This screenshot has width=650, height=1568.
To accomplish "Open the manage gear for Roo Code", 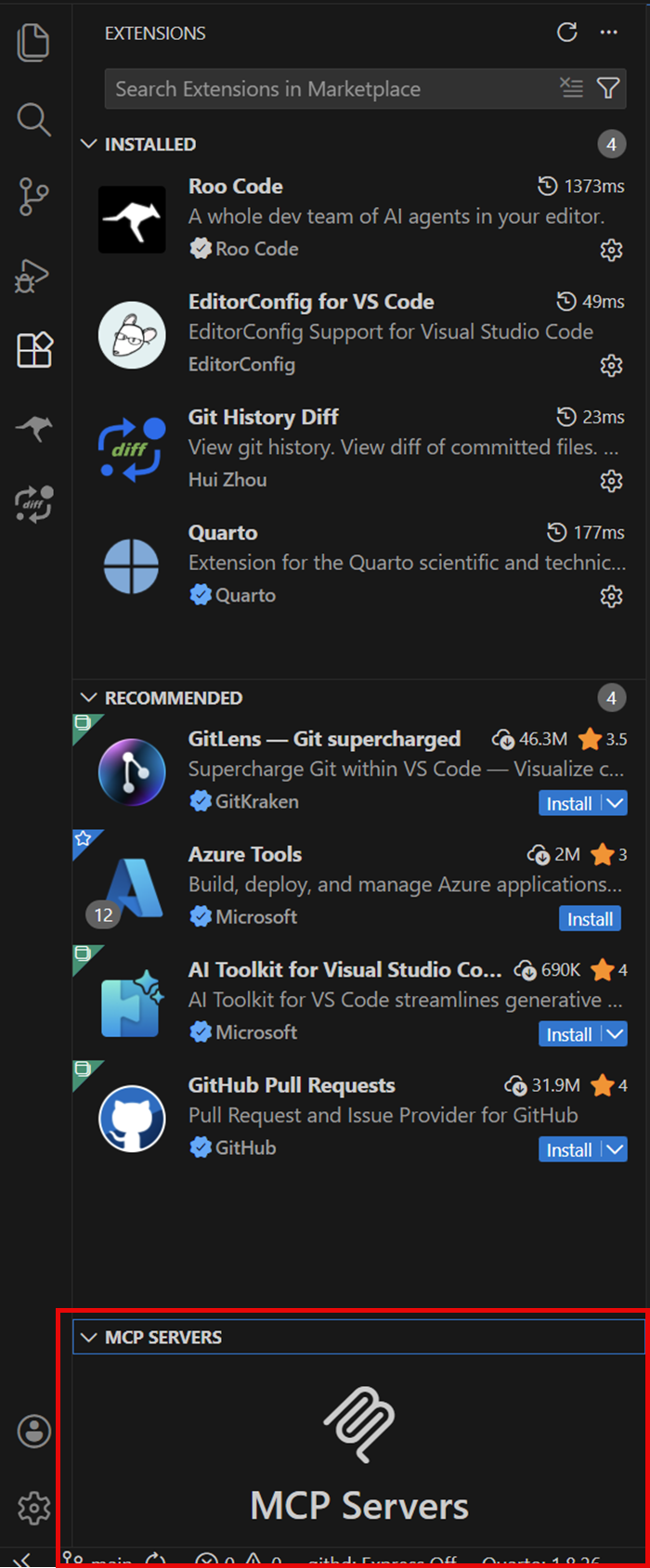I will 611,250.
